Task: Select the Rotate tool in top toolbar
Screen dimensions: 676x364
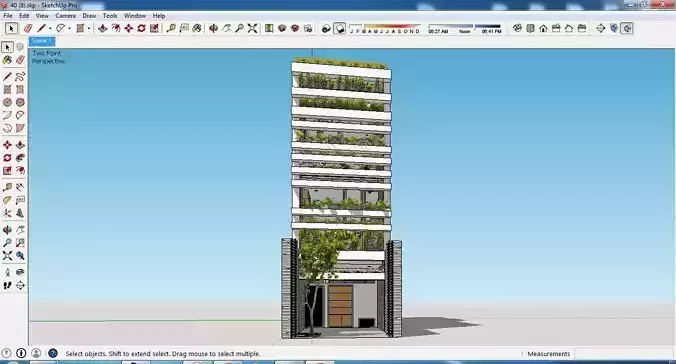Action: (x=141, y=28)
